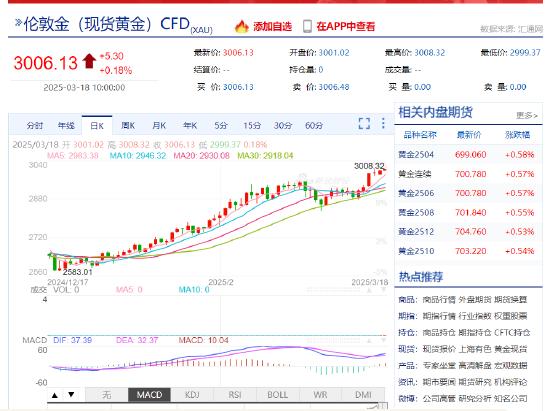Click the DIF: 37.39 MACD value
Viewport: 550px width, 411px height.
click(72, 340)
